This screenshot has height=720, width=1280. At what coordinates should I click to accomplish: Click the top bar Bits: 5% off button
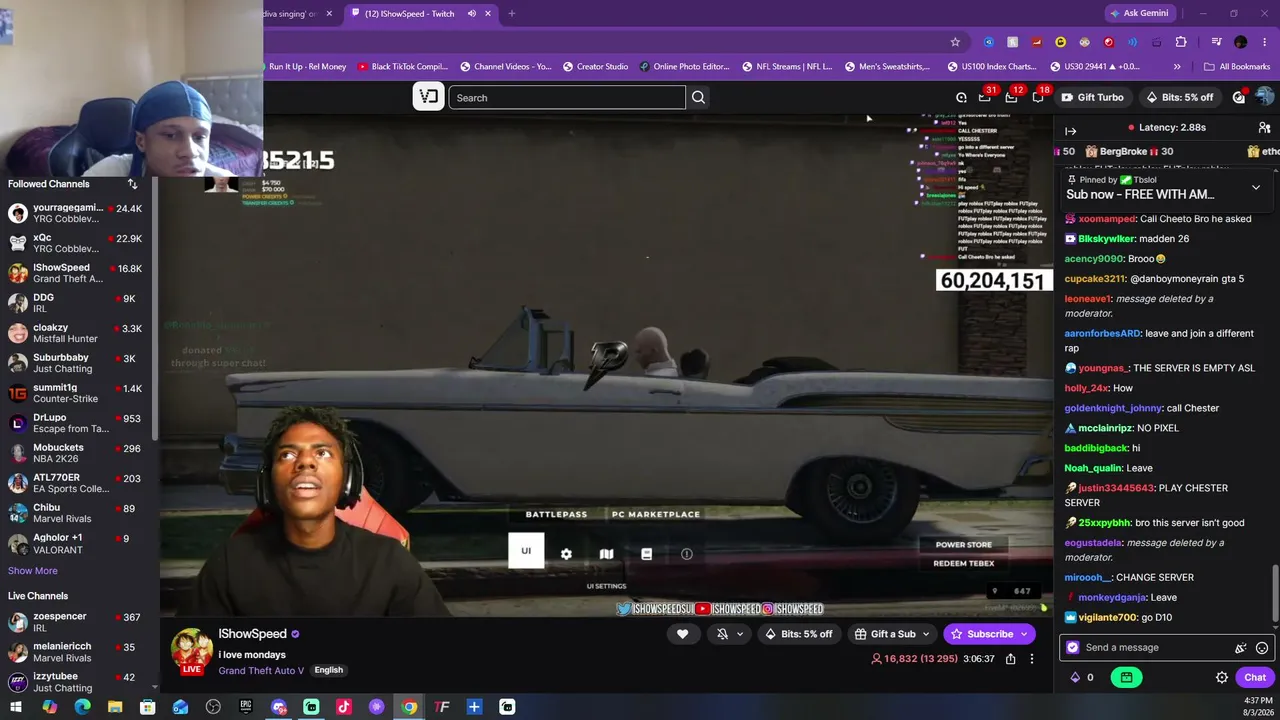click(1179, 97)
